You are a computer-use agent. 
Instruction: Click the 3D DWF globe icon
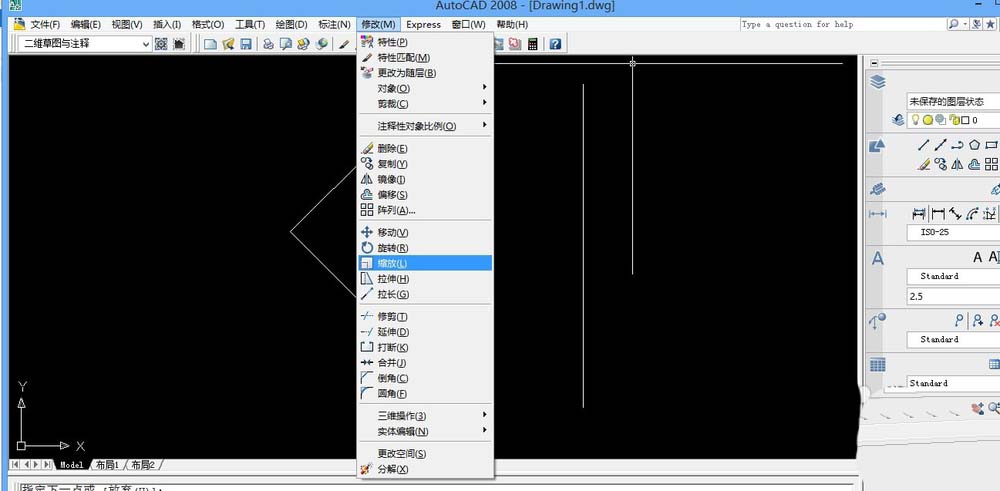coord(322,44)
